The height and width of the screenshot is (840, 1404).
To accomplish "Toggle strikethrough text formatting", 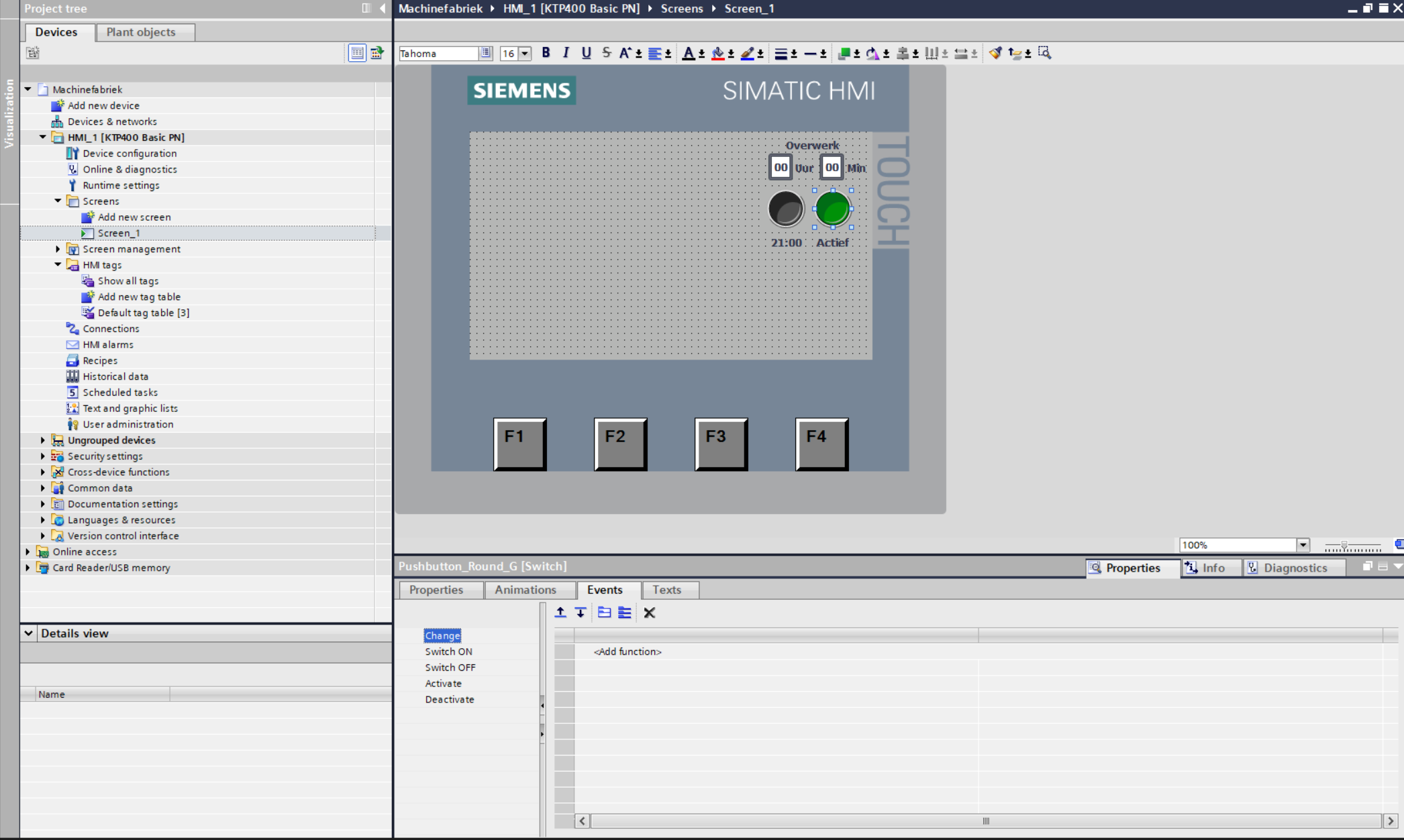I will point(606,53).
